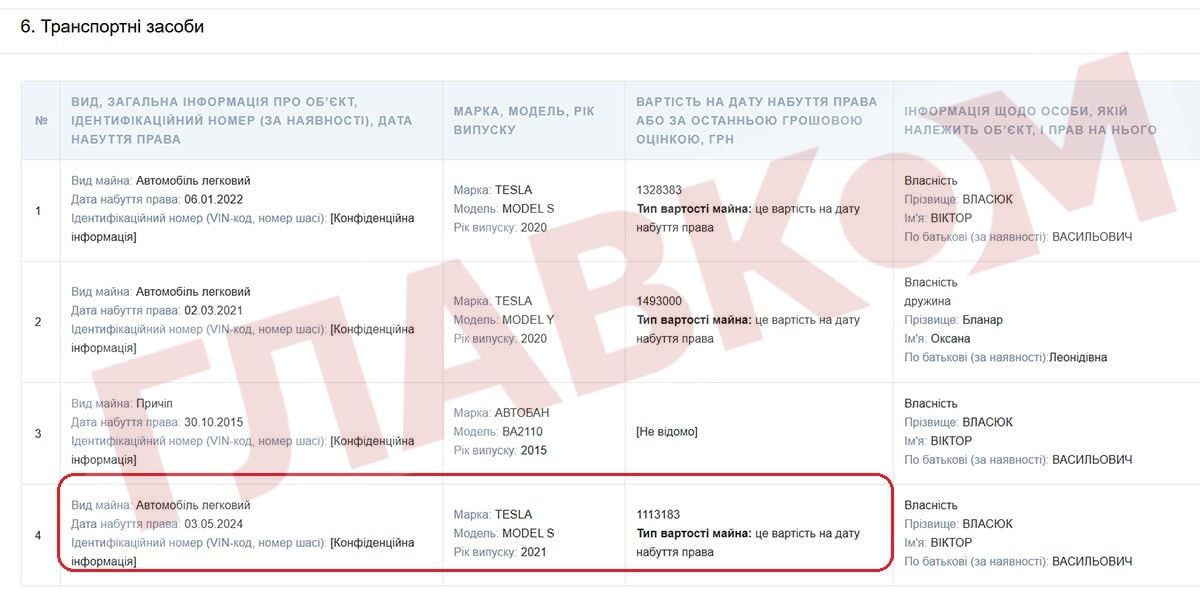Select the acquisition date 03.05.2024
The width and height of the screenshot is (1200, 595).
pos(213,524)
